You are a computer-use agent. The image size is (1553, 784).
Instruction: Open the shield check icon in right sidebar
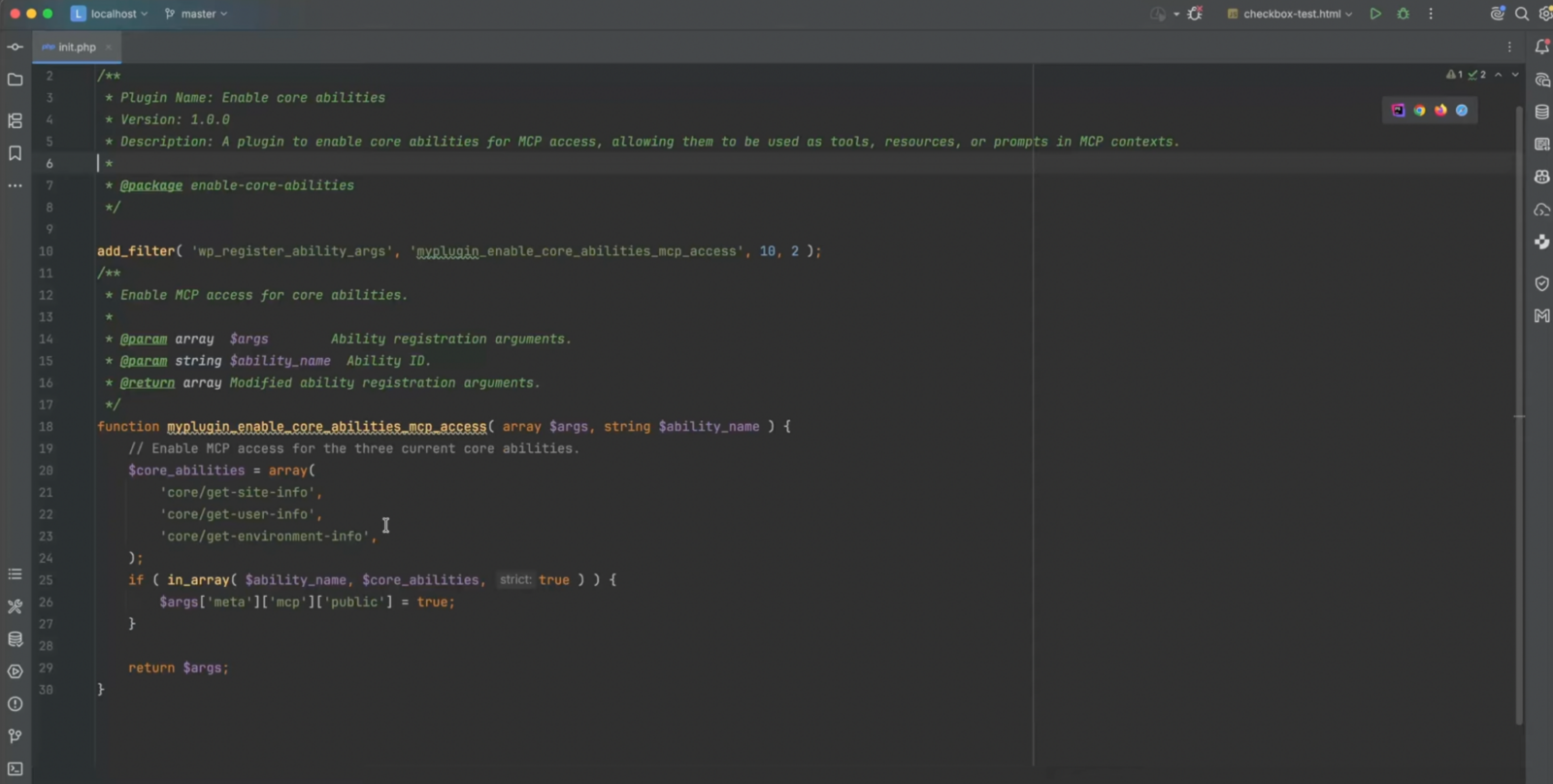pyautogui.click(x=1541, y=283)
